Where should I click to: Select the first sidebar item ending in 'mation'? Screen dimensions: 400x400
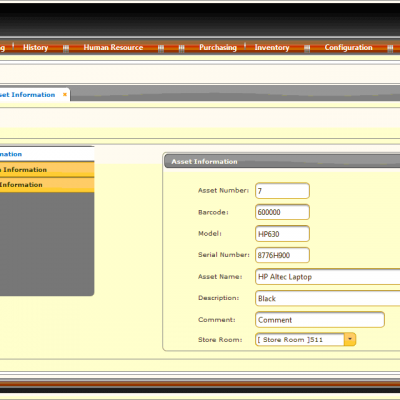click(x=47, y=154)
